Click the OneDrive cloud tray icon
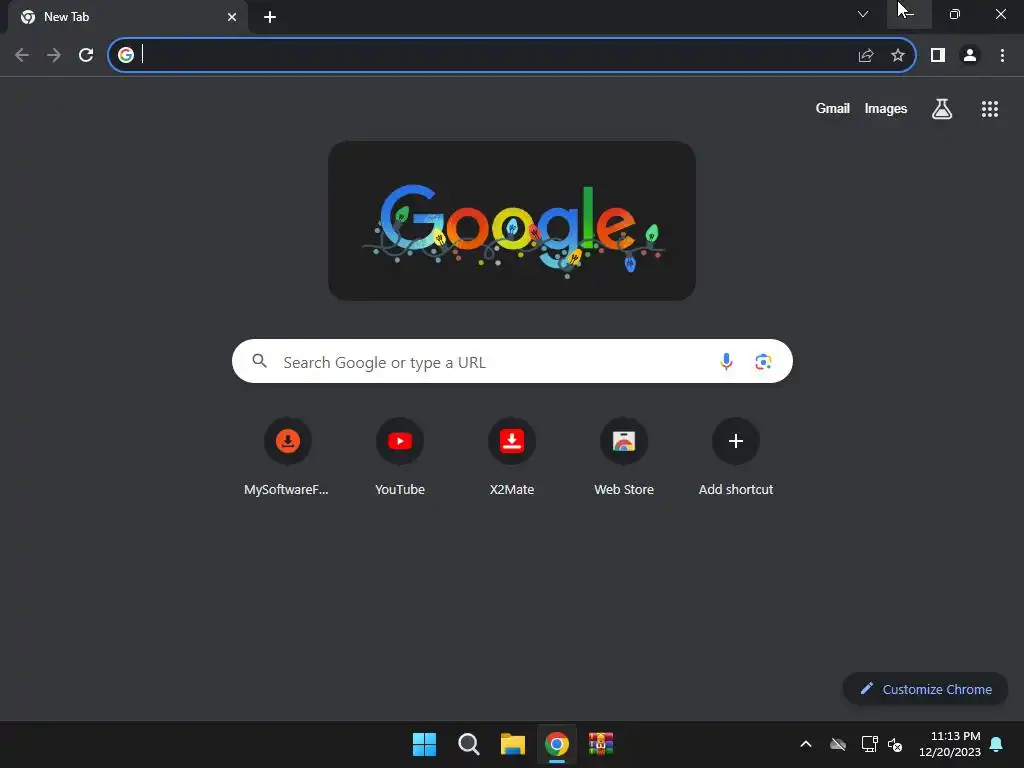Viewport: 1024px width, 768px height. (838, 744)
